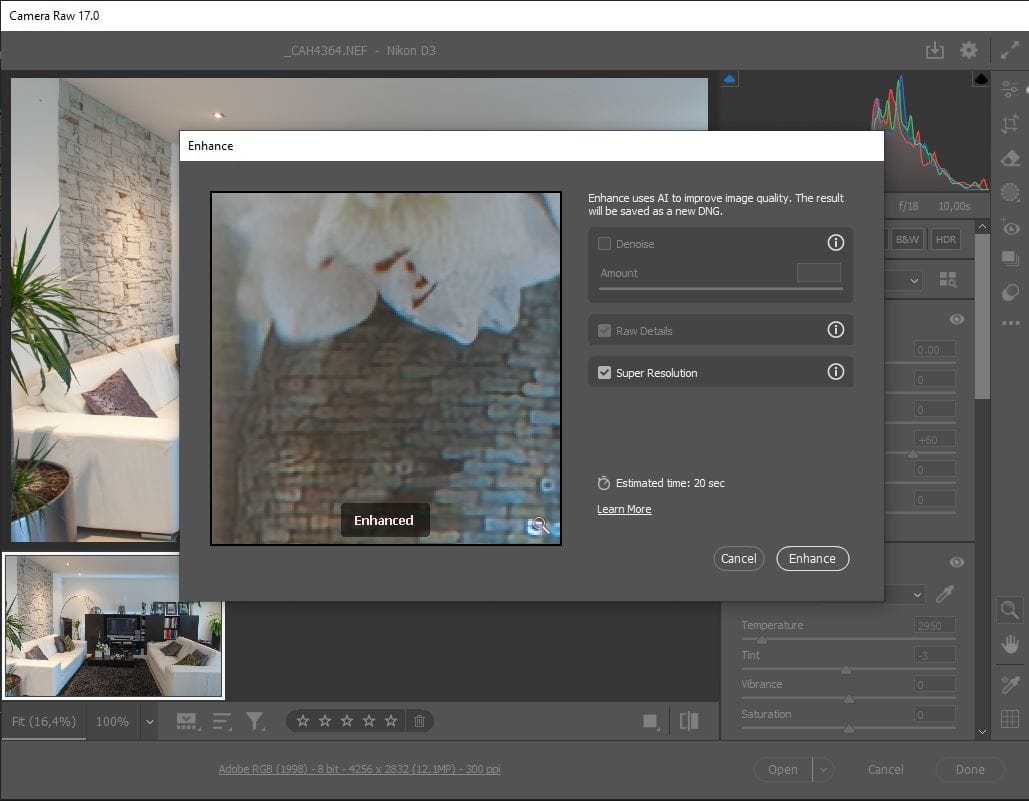Select the Crop tool in the right toolbar
Image resolution: width=1029 pixels, height=801 pixels.
1010,123
